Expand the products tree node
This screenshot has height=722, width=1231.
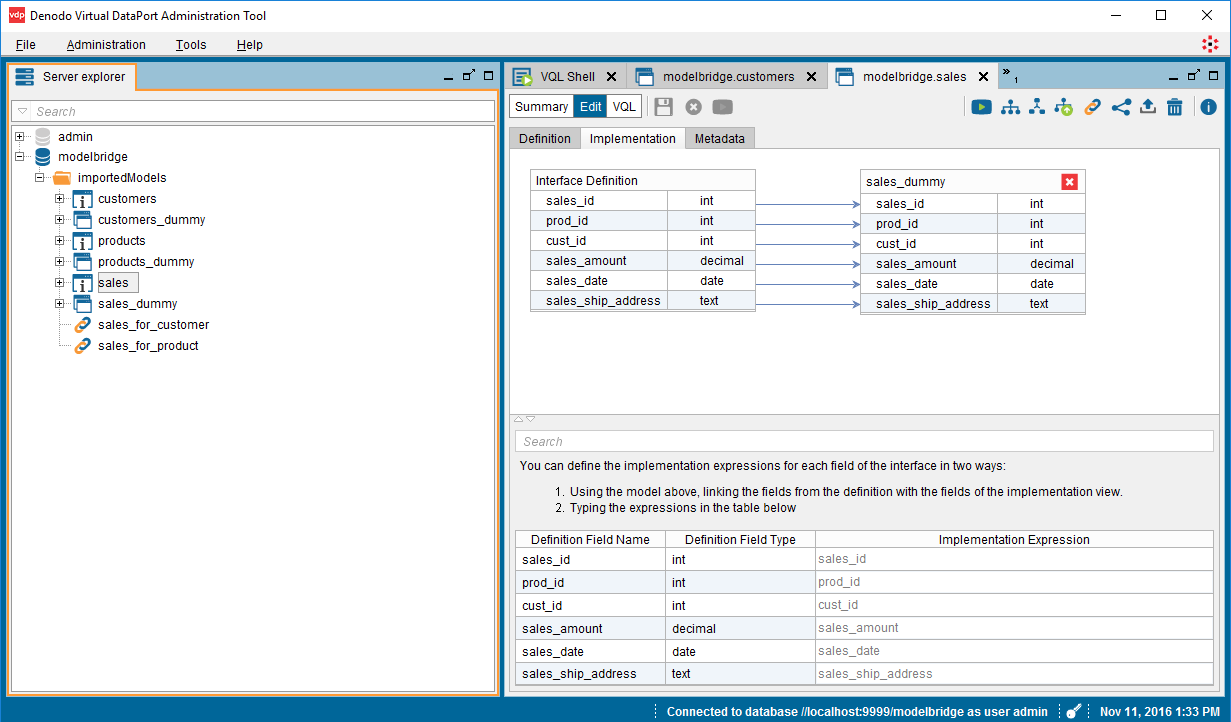(59, 241)
